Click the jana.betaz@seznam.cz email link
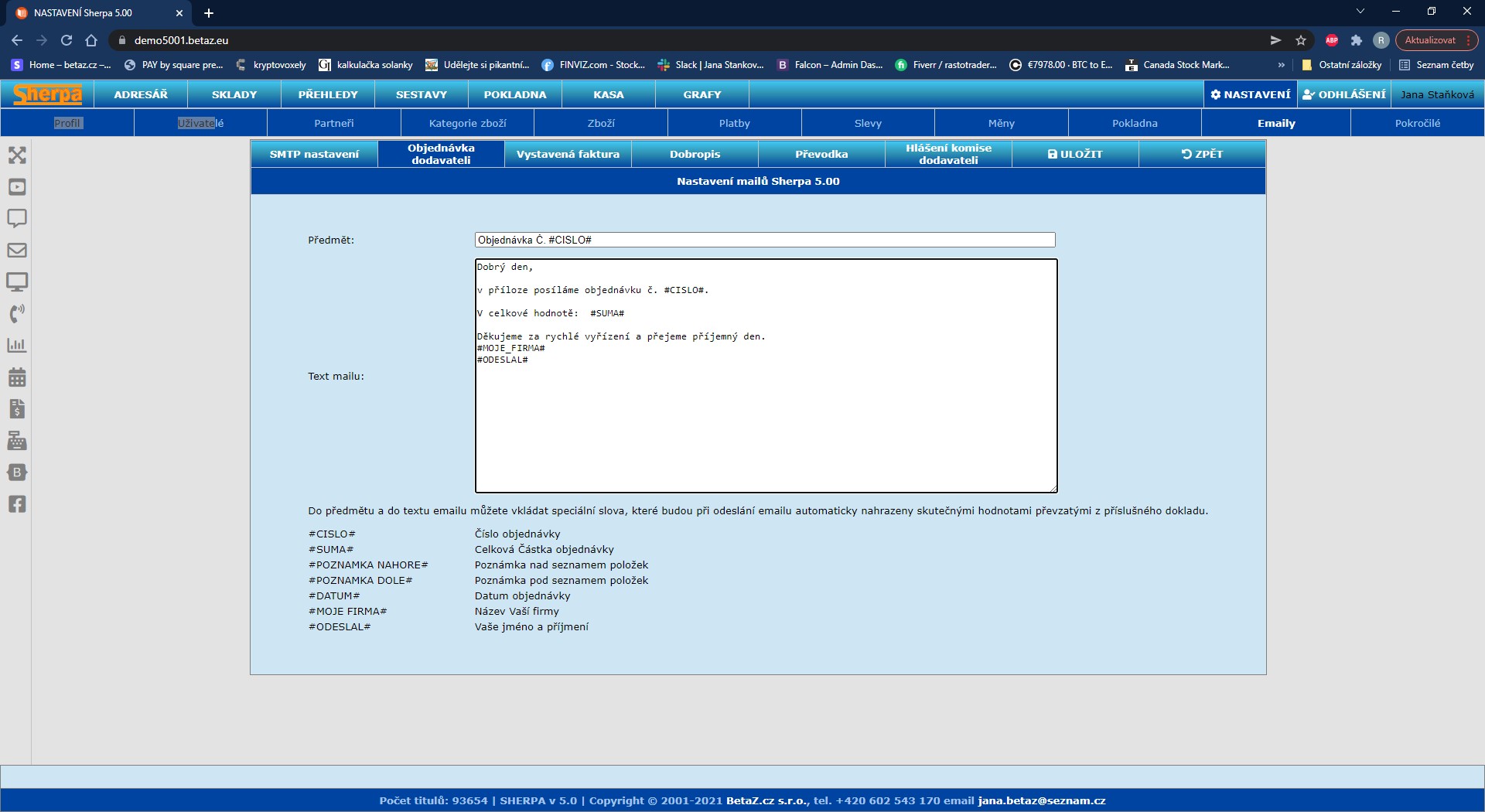Image resolution: width=1485 pixels, height=812 pixels. 1041,800
